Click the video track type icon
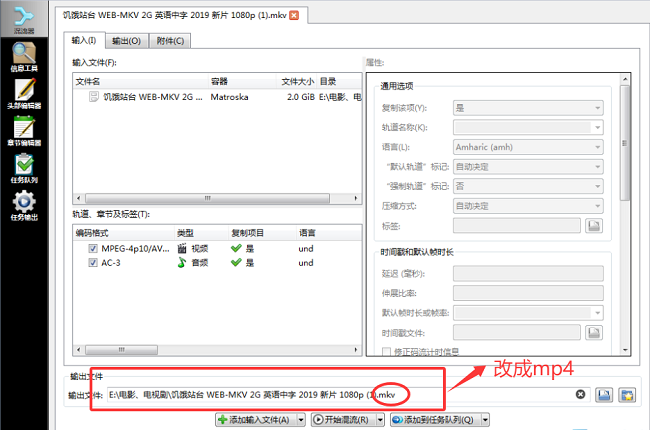Image resolution: width=650 pixels, height=430 pixels. (x=182, y=248)
